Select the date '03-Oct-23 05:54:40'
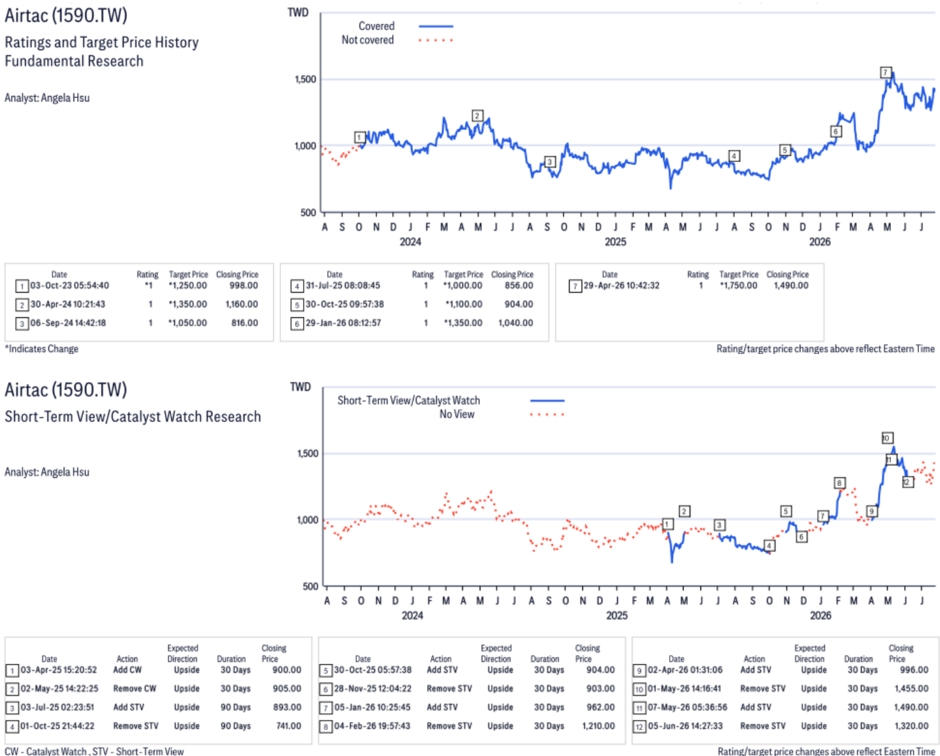940x756 pixels. [x=70, y=285]
